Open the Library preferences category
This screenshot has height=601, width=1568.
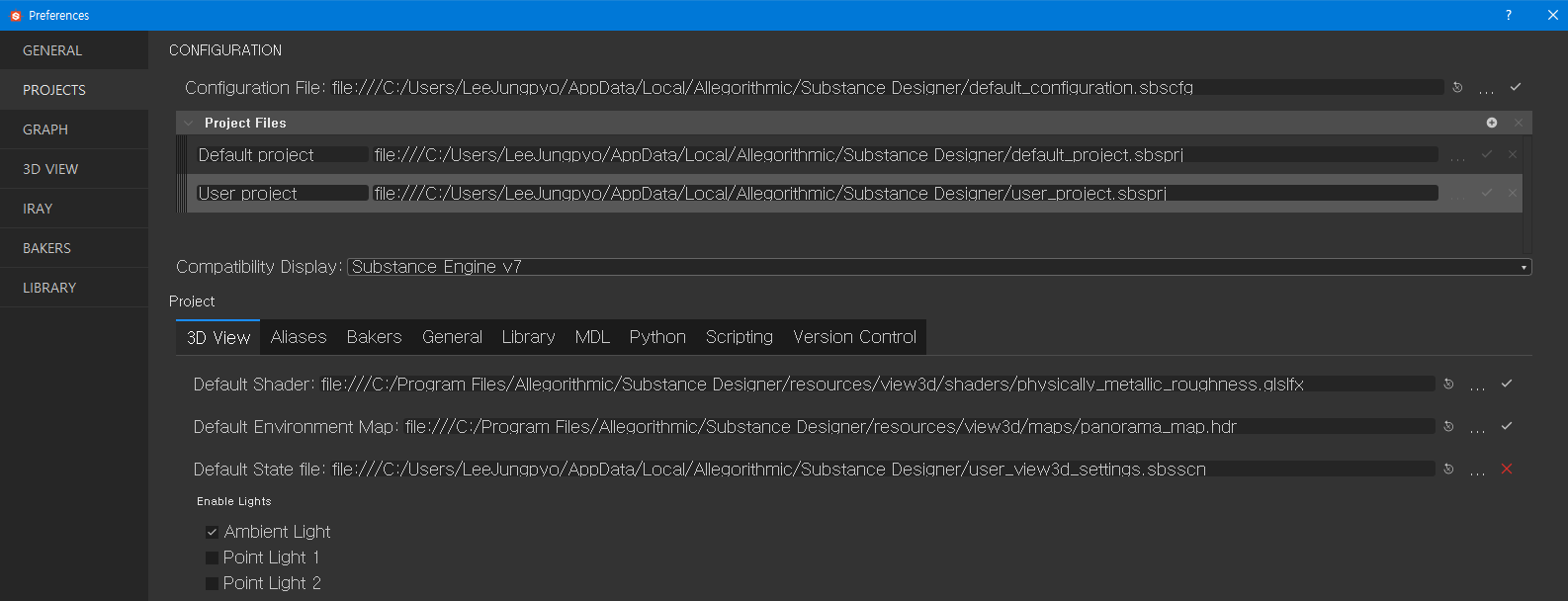tap(74, 288)
